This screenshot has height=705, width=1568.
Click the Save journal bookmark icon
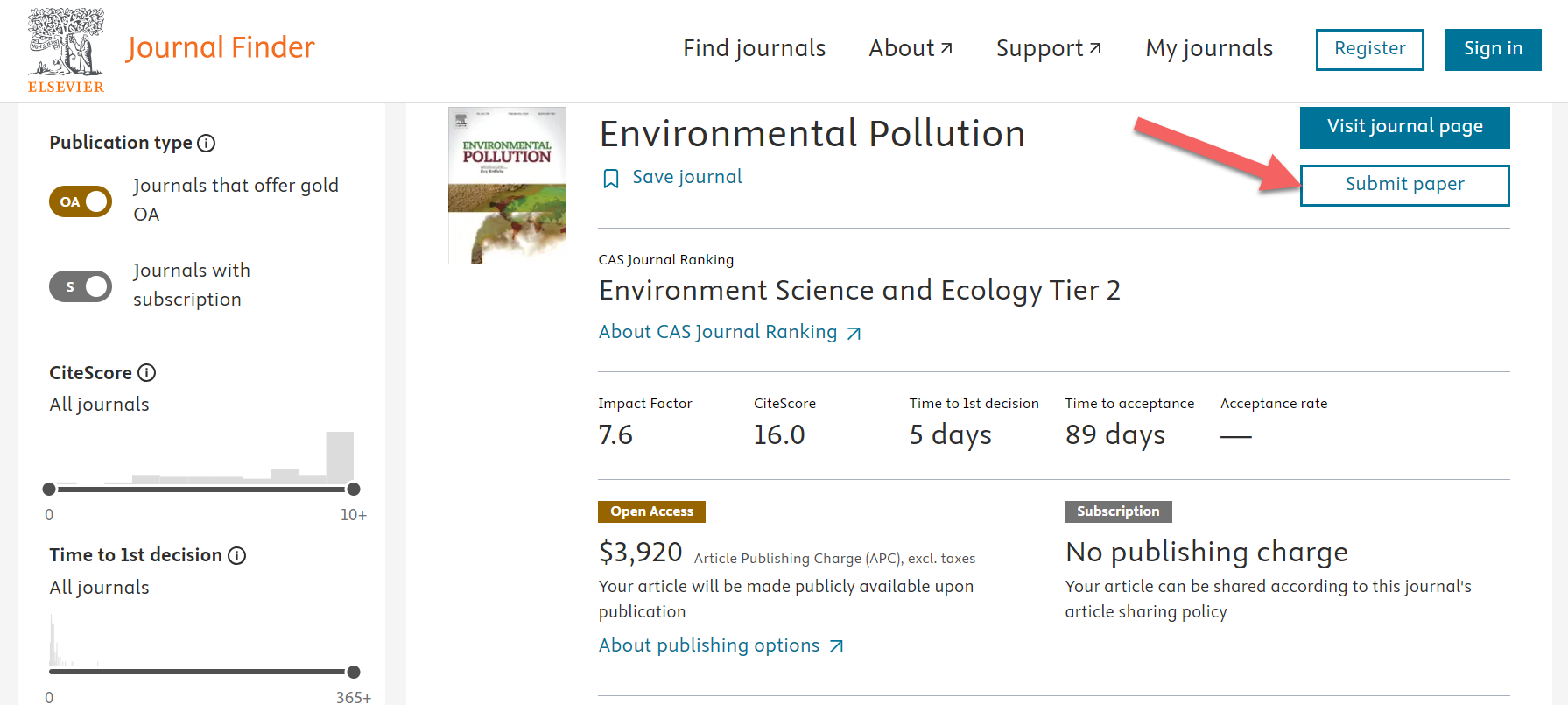[x=611, y=179]
